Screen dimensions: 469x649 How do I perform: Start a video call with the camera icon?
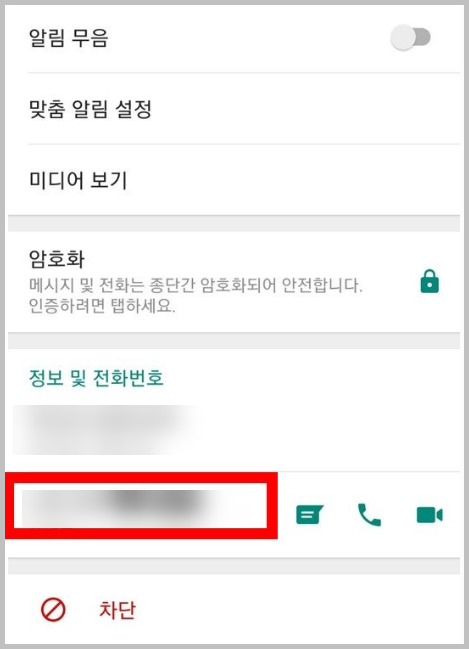(430, 515)
